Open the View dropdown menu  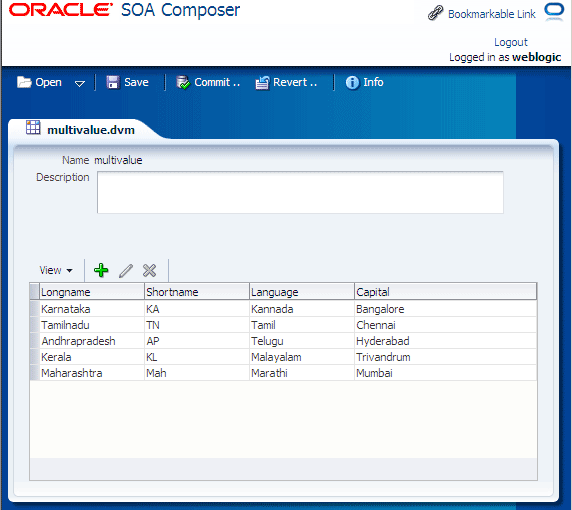pyautogui.click(x=56, y=270)
